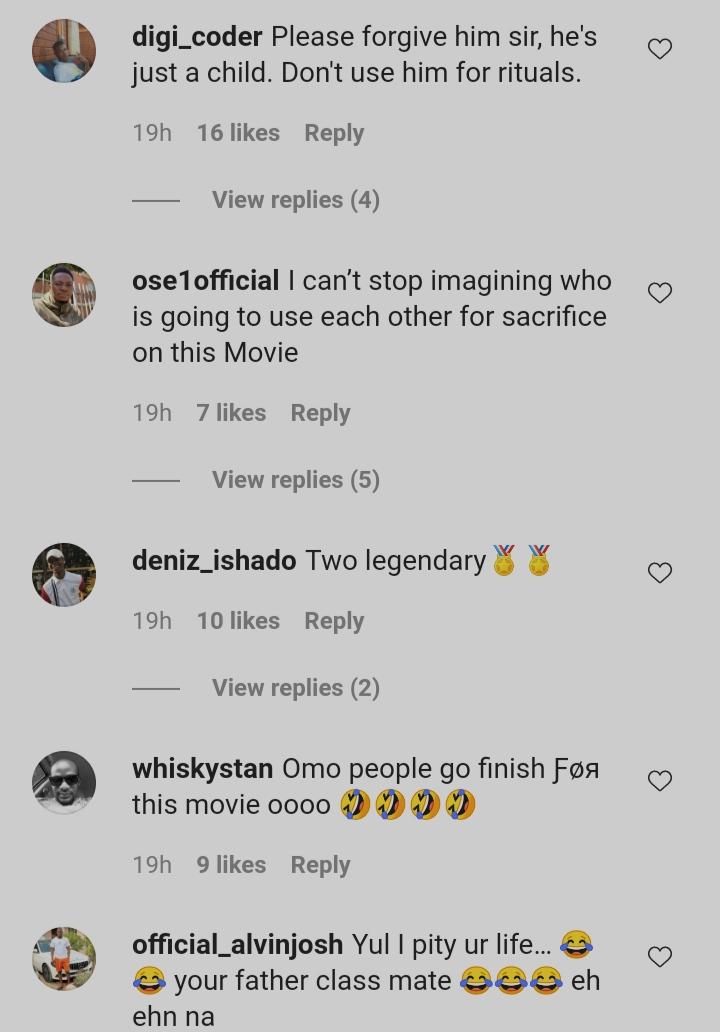The height and width of the screenshot is (1032, 720).
Task: Open ose1official's profile avatar
Action: pos(64,295)
